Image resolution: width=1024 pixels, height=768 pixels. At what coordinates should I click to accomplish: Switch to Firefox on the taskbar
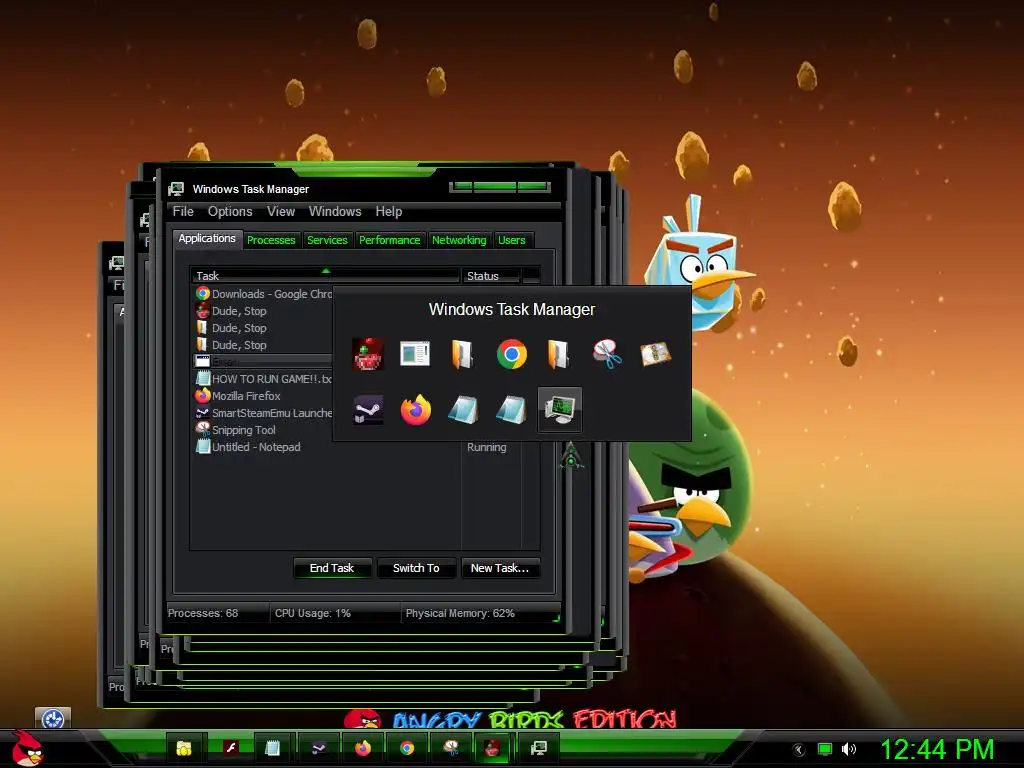362,748
